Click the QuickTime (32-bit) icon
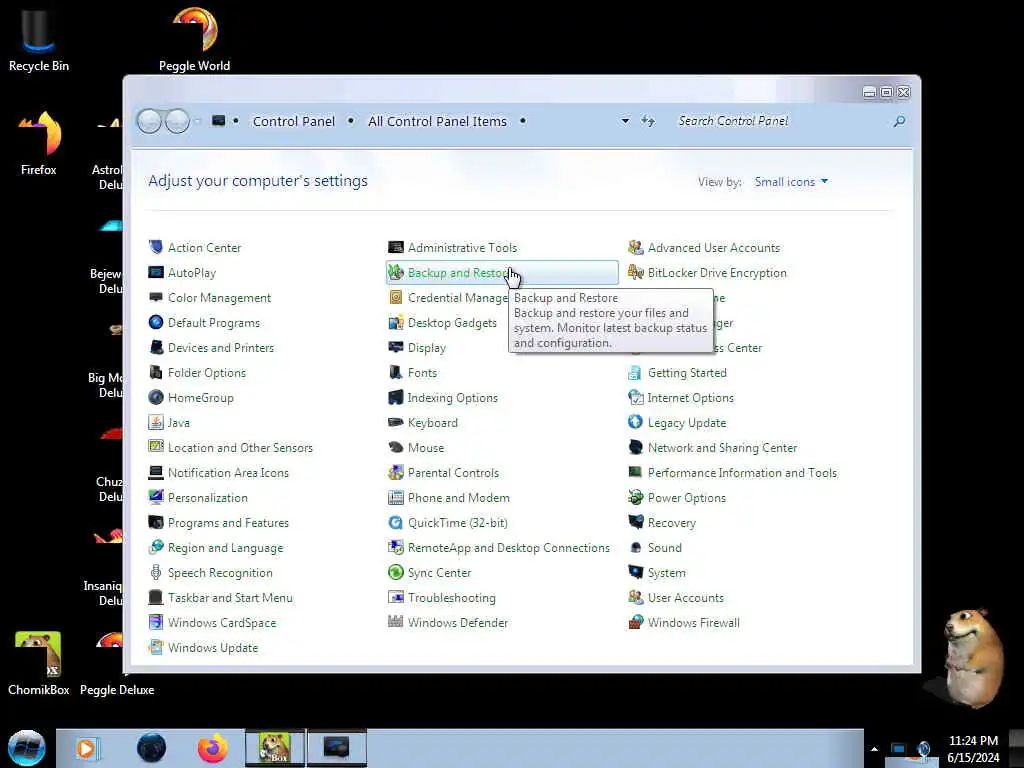The height and width of the screenshot is (768, 1024). click(x=396, y=522)
